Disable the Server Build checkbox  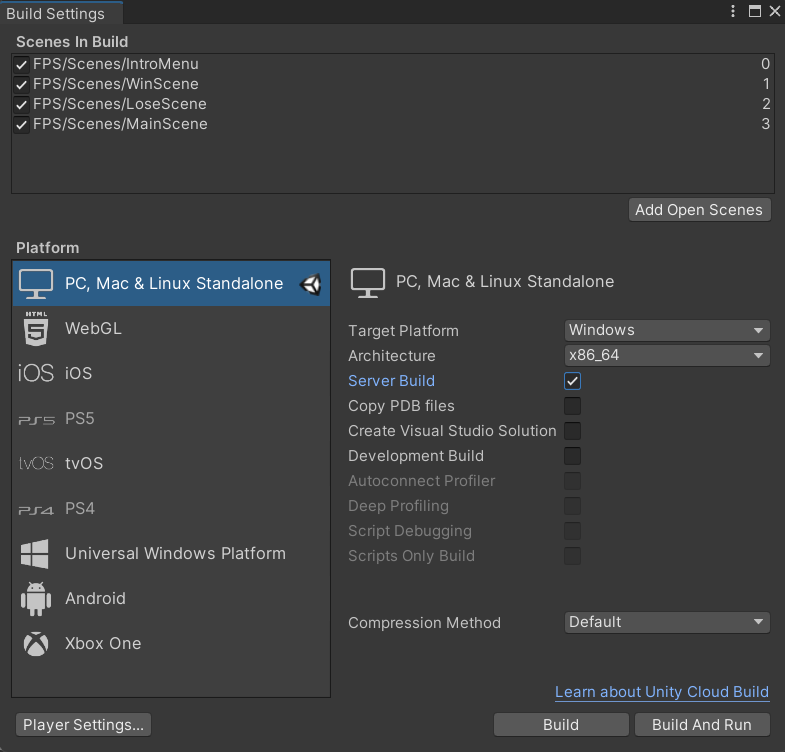click(572, 381)
